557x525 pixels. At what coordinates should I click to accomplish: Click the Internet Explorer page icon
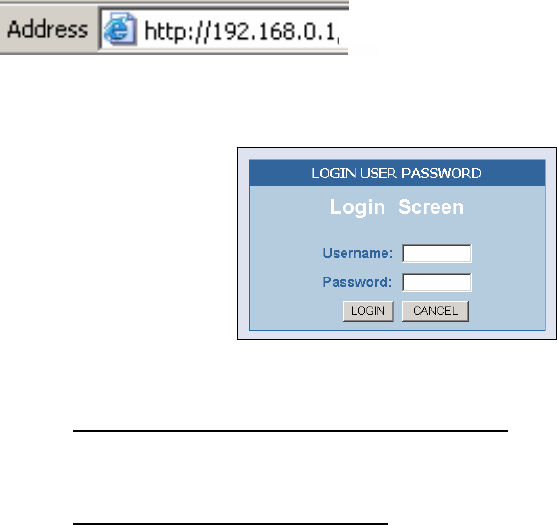tap(120, 29)
